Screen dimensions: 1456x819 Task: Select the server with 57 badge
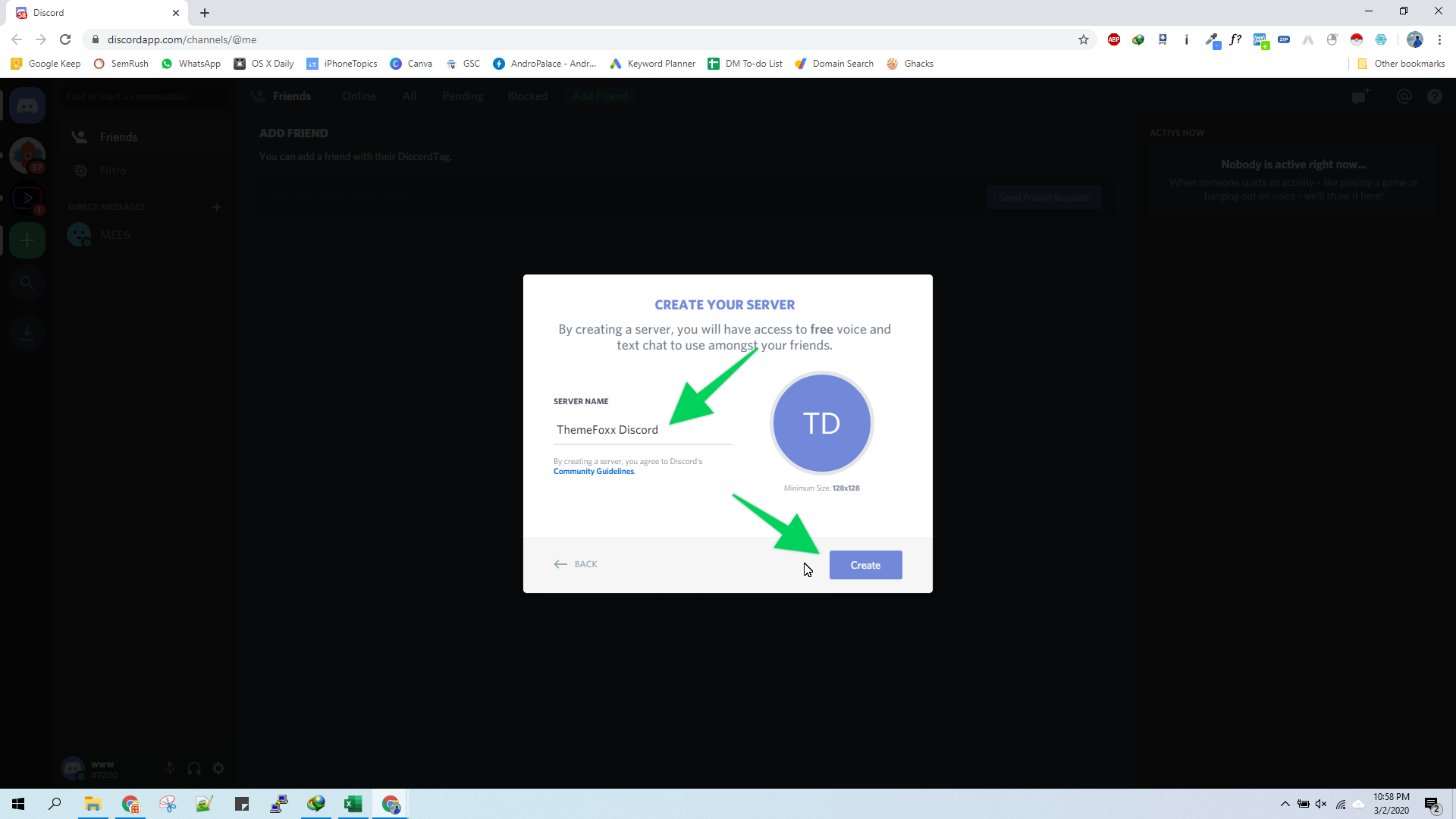(x=27, y=155)
